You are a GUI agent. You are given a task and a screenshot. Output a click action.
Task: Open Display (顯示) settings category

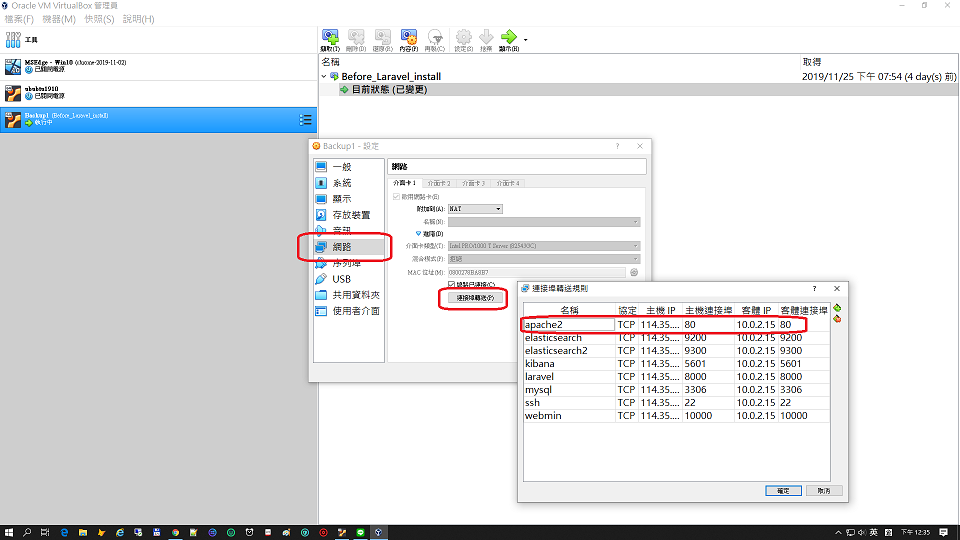coord(349,198)
